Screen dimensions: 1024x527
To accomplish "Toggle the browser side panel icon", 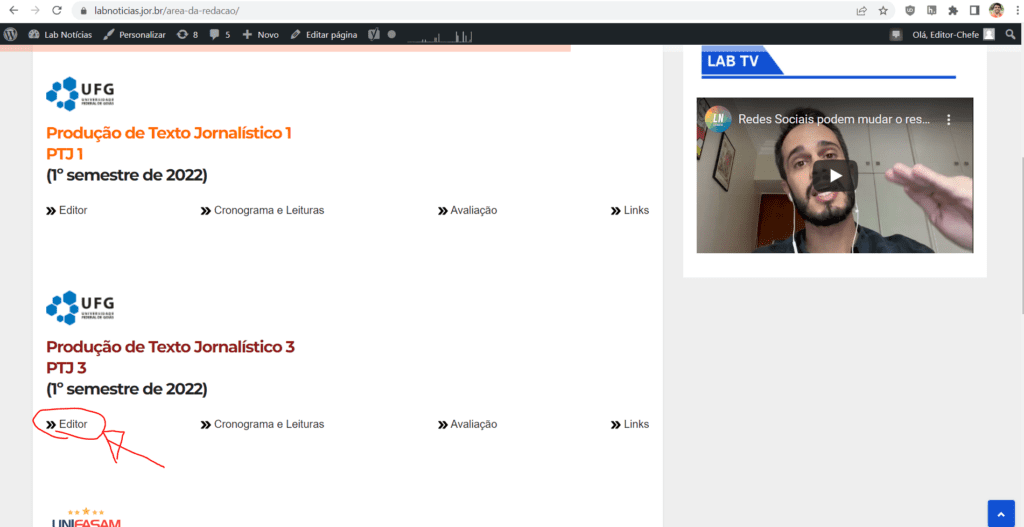I will 974,11.
